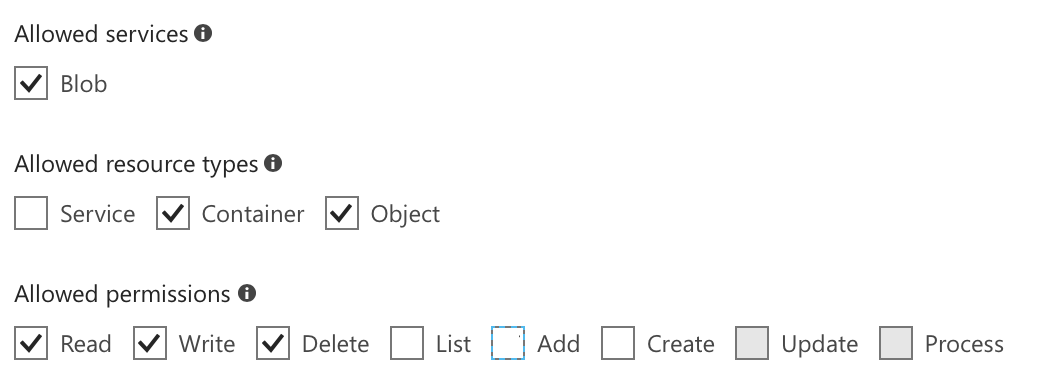This screenshot has height=390, width=1038.
Task: Deselect the Object resource type checkbox
Action: 342,213
